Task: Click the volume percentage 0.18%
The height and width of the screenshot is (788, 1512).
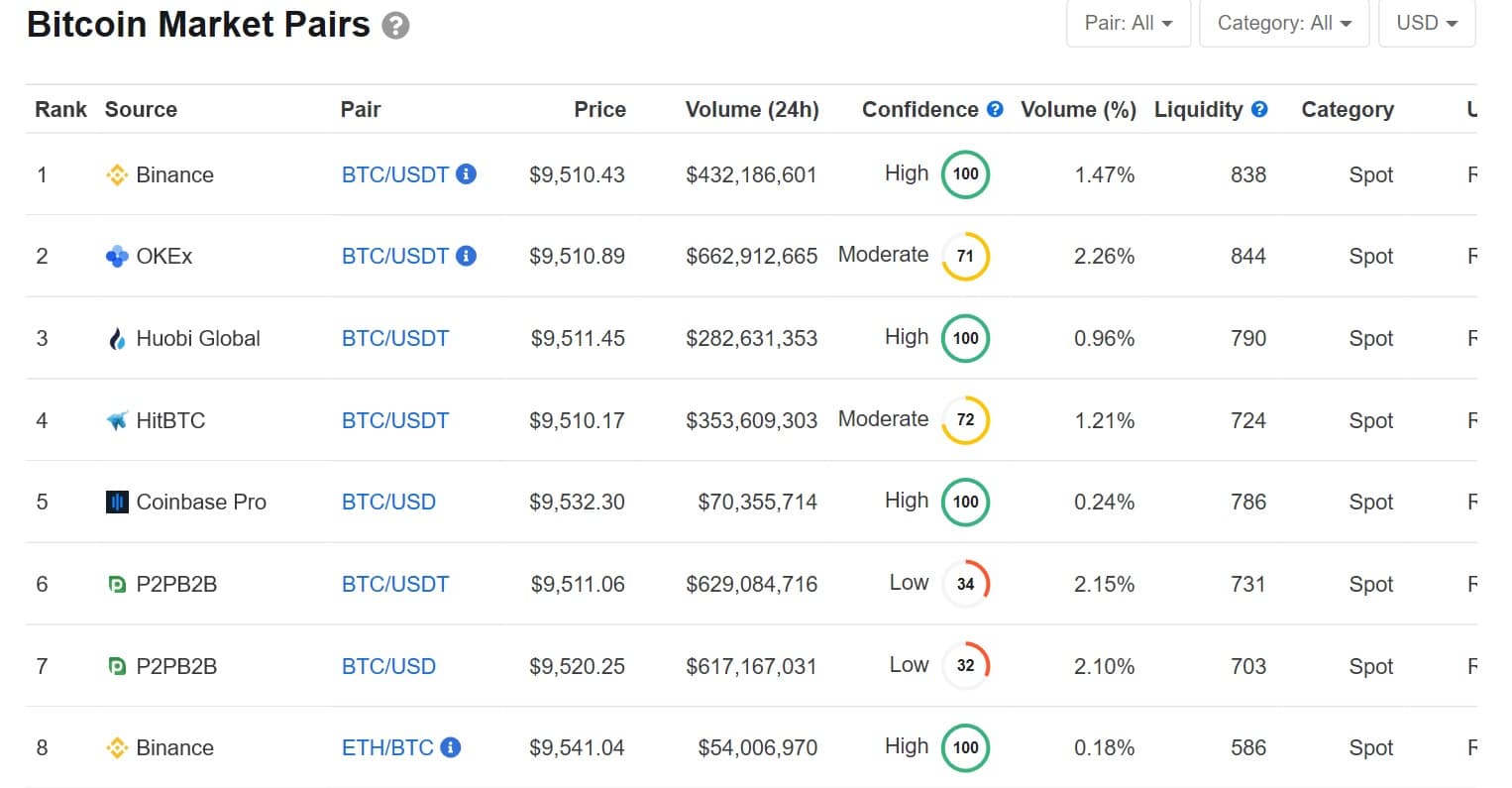Action: pos(1104,748)
